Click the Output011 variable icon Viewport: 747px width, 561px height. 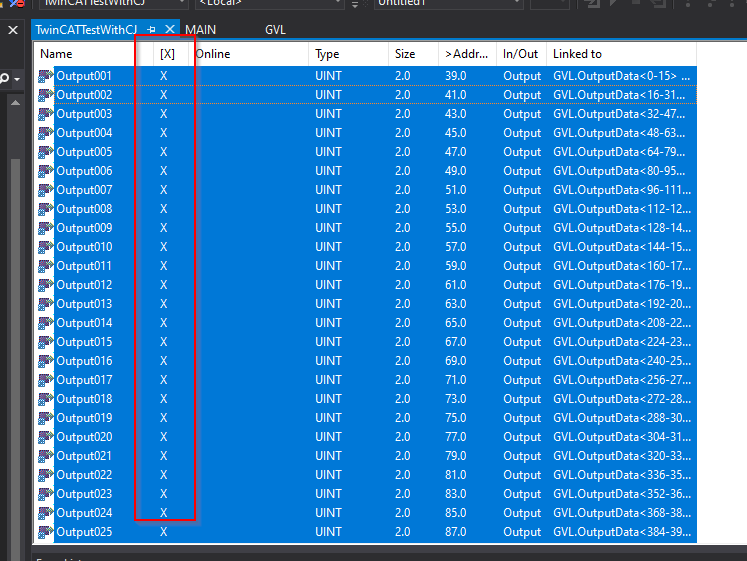[46, 266]
